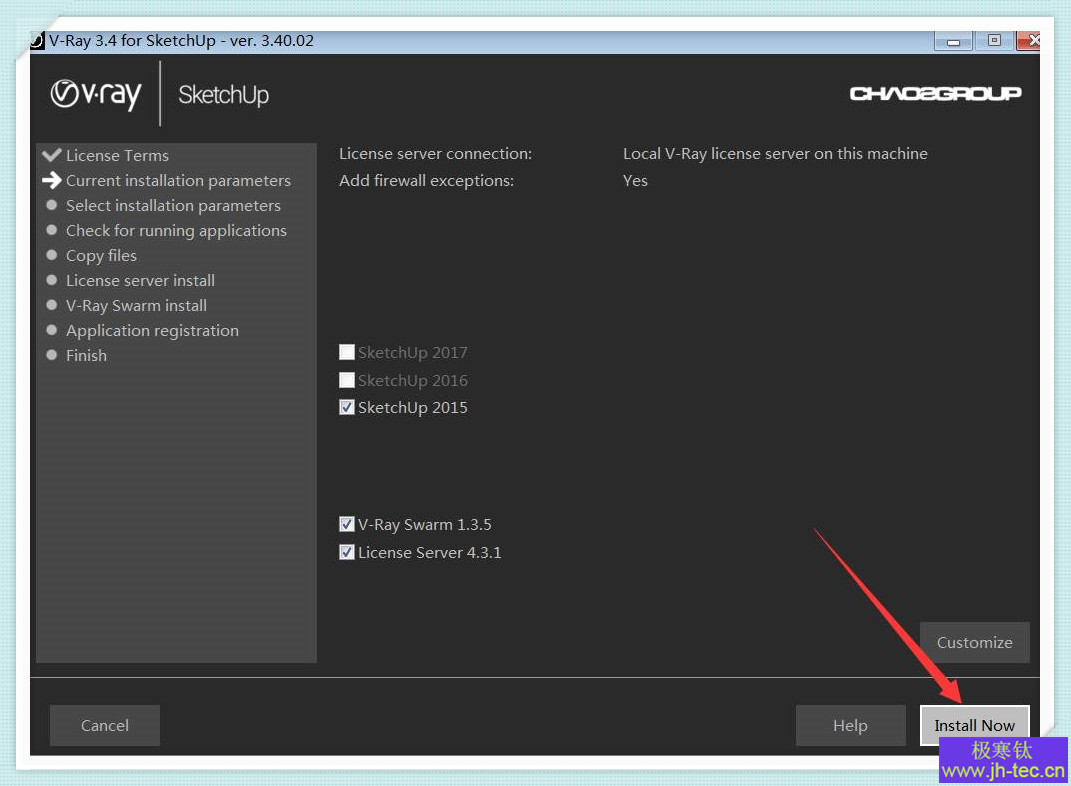Select V-Ray Swarm install step
1071x786 pixels.
click(136, 306)
